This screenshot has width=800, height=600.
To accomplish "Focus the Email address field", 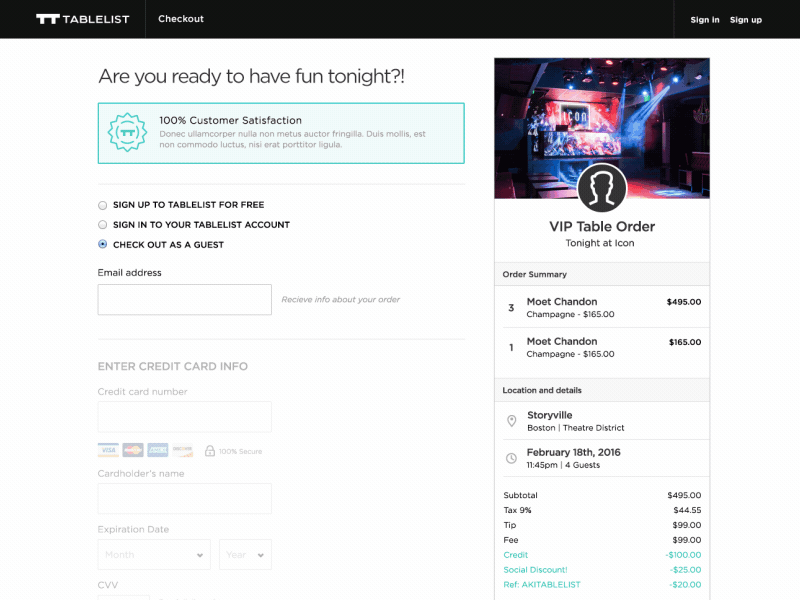I will pyautogui.click(x=185, y=300).
